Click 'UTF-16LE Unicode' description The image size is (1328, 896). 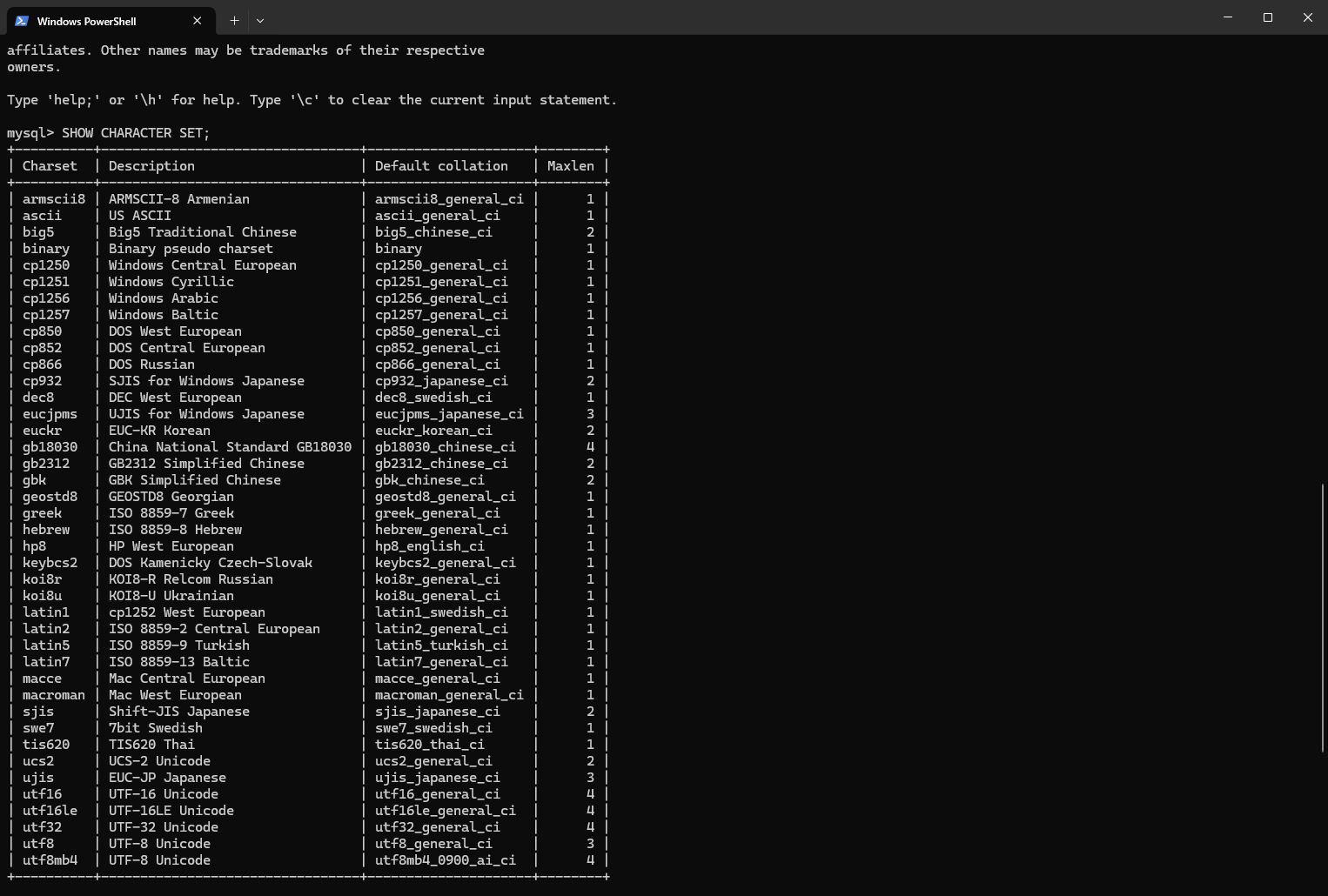tap(171, 811)
